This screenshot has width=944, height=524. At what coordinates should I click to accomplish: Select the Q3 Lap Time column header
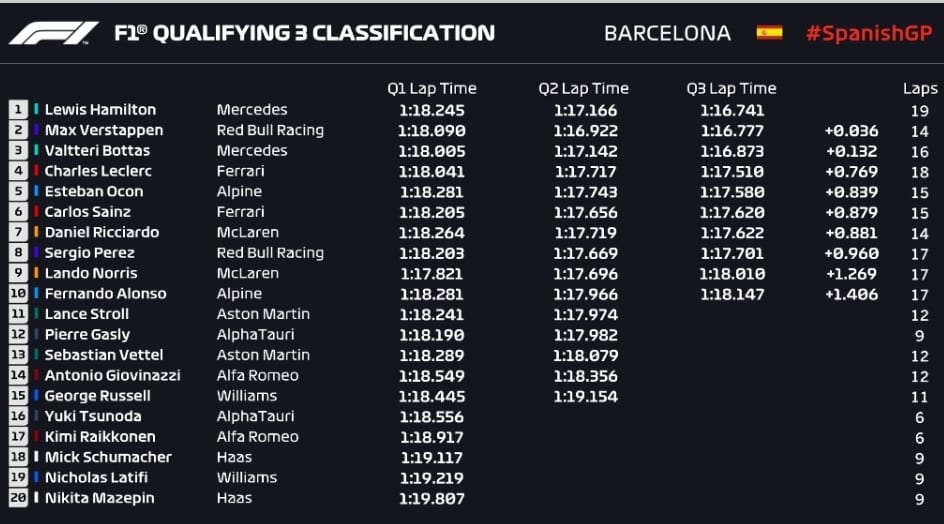pos(731,89)
